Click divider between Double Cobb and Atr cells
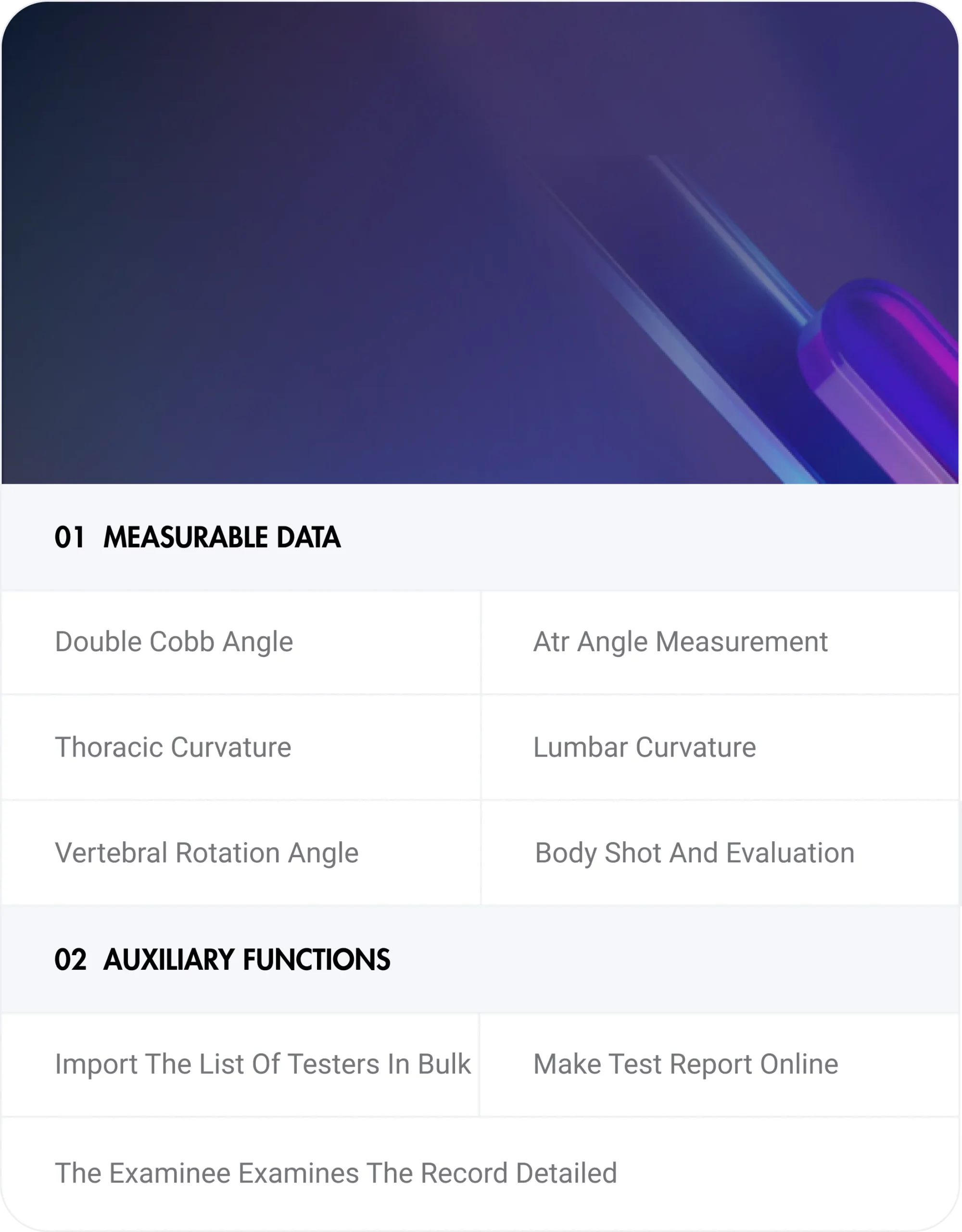 481,642
